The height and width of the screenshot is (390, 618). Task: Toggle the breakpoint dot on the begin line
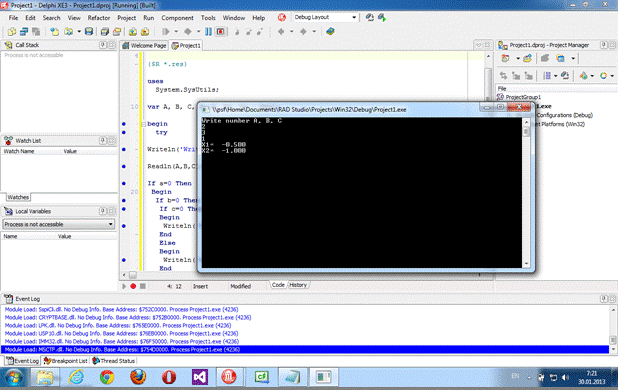(x=124, y=124)
